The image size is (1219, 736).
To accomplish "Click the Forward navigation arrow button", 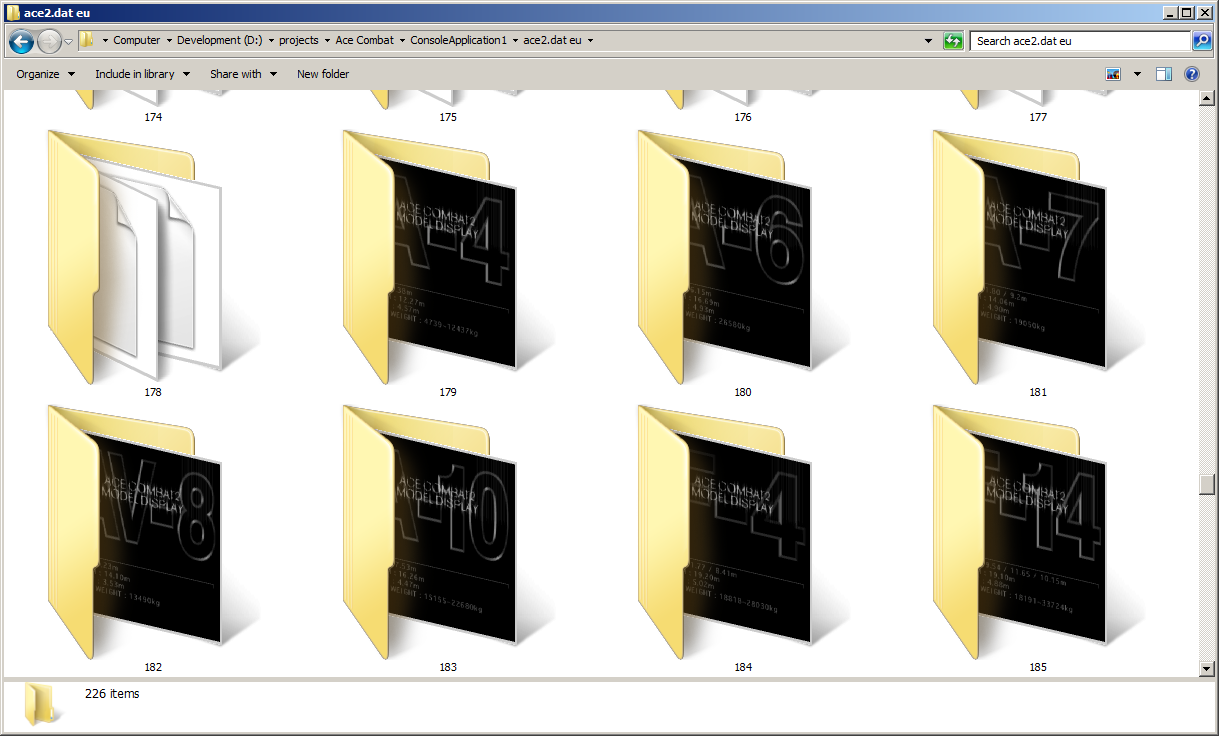I will click(x=49, y=41).
